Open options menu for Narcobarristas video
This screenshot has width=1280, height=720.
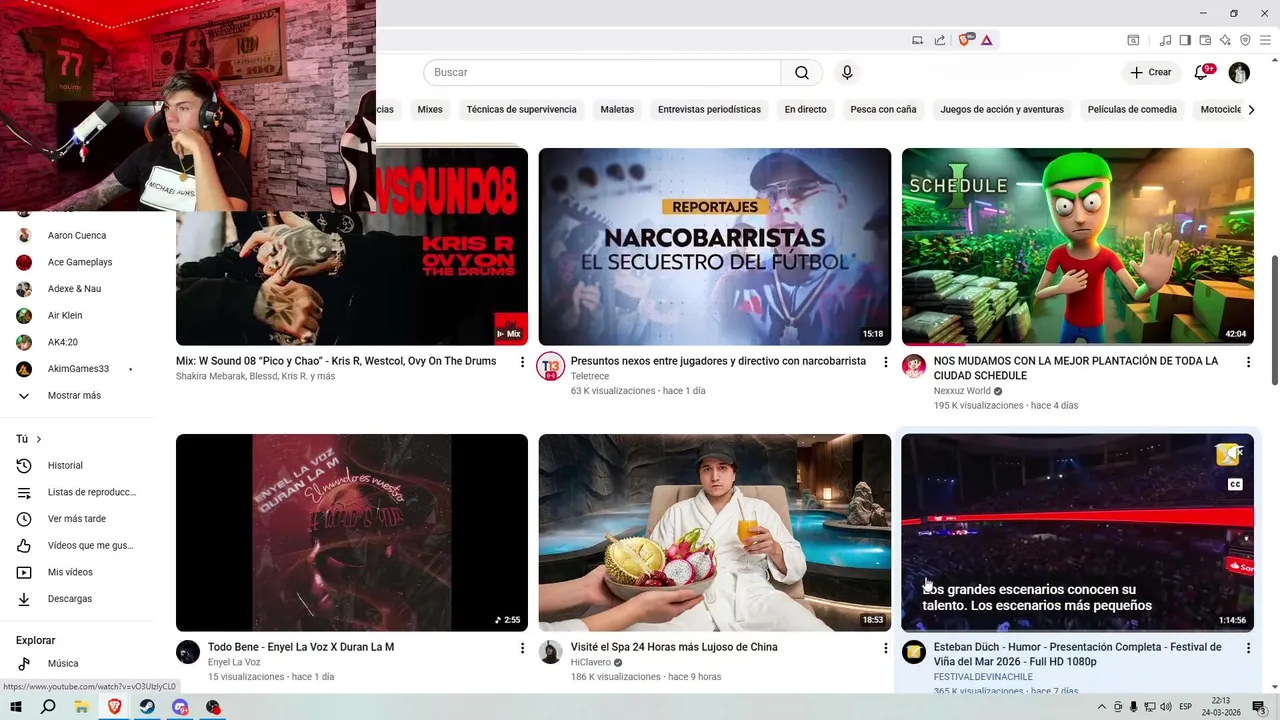click(x=885, y=362)
